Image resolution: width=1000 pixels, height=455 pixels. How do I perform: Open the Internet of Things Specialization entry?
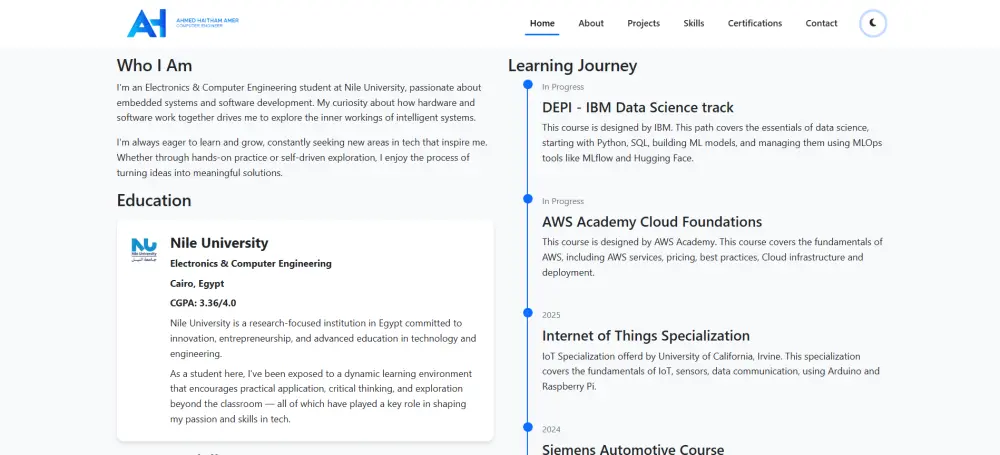[x=646, y=336]
